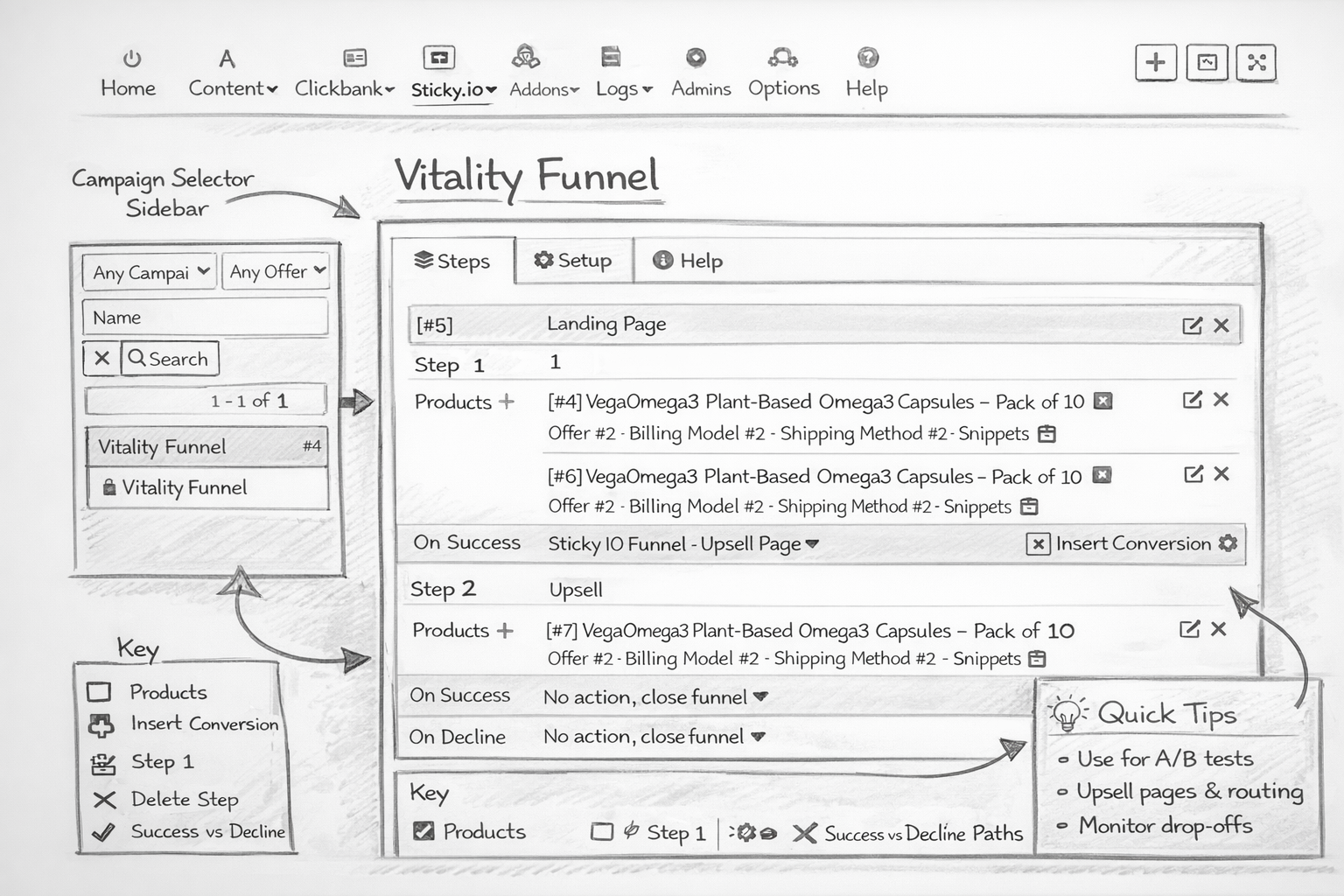Click the Search button in the sidebar
Screen dimensions: 1344x896
[x=169, y=359]
